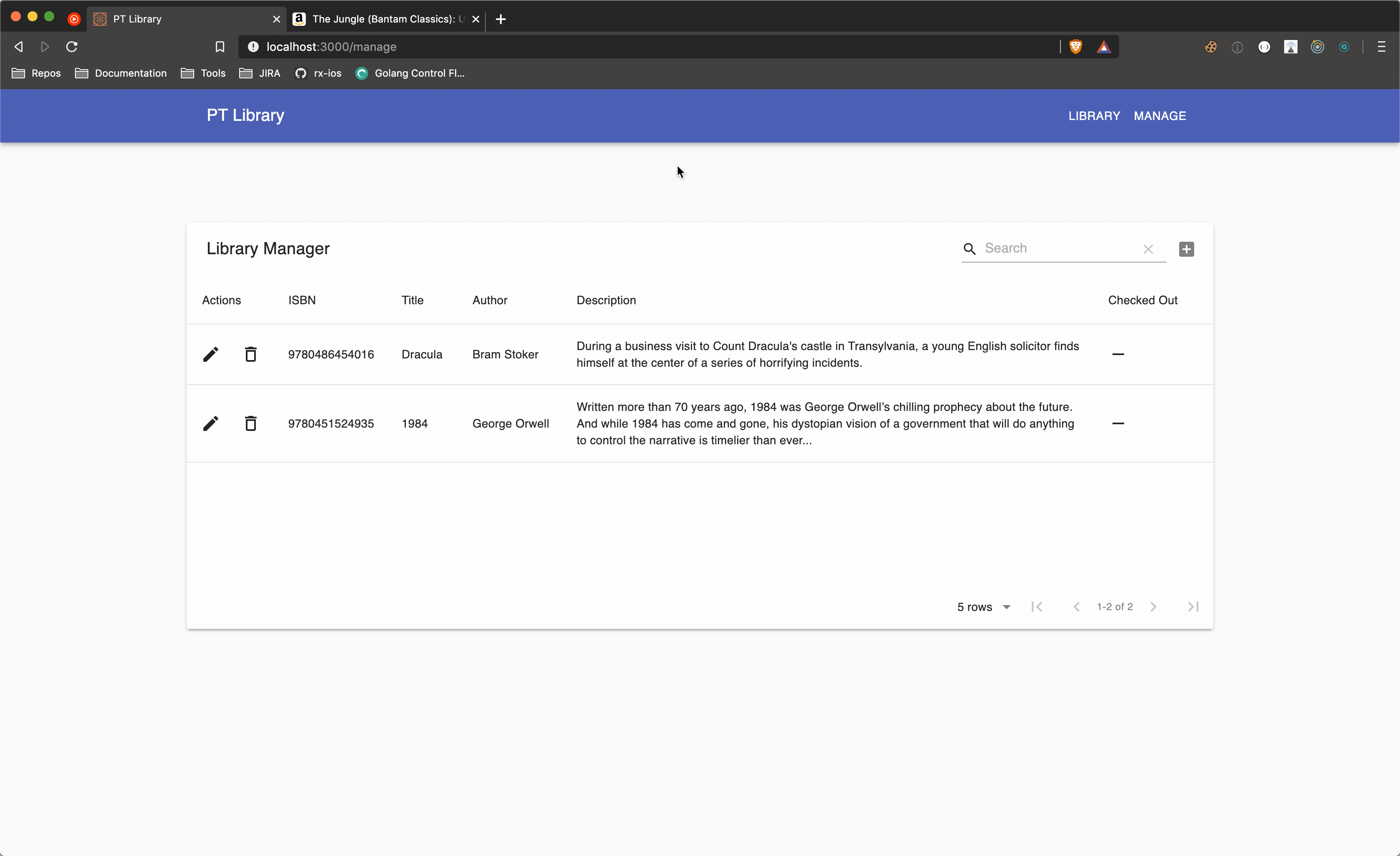Clear the search field with X
This screenshot has height=856, width=1400.
click(1148, 249)
